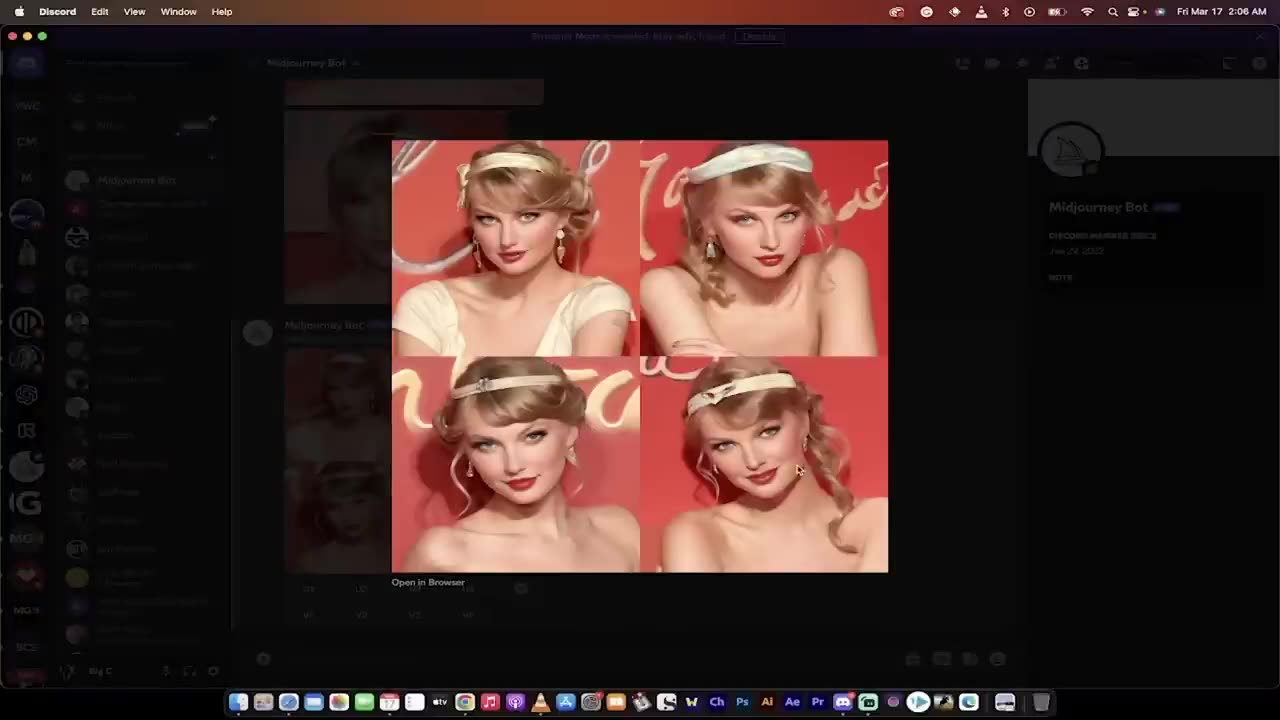Open System Preferences from the dock
This screenshot has width=1280, height=720.
point(591,702)
